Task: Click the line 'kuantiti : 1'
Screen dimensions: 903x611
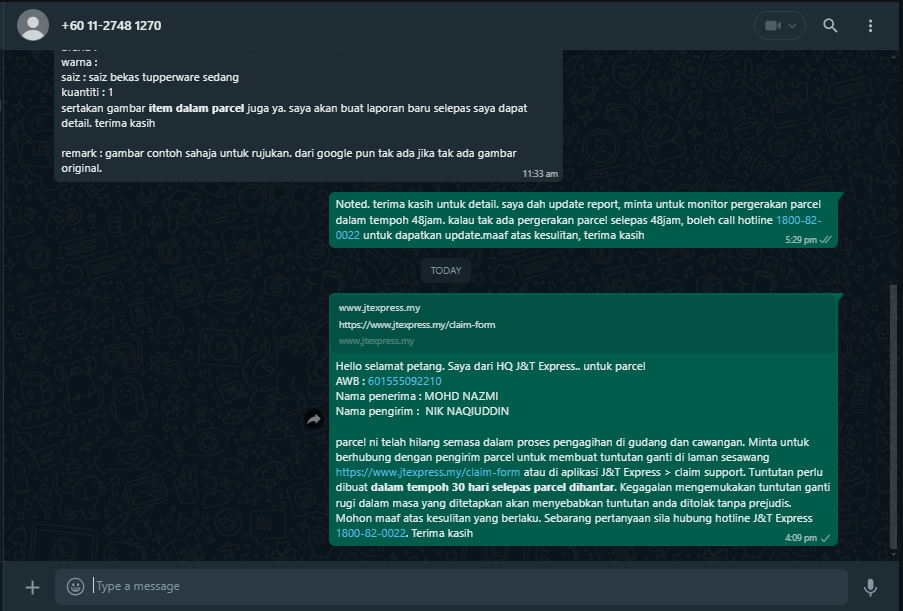Action: click(87, 92)
